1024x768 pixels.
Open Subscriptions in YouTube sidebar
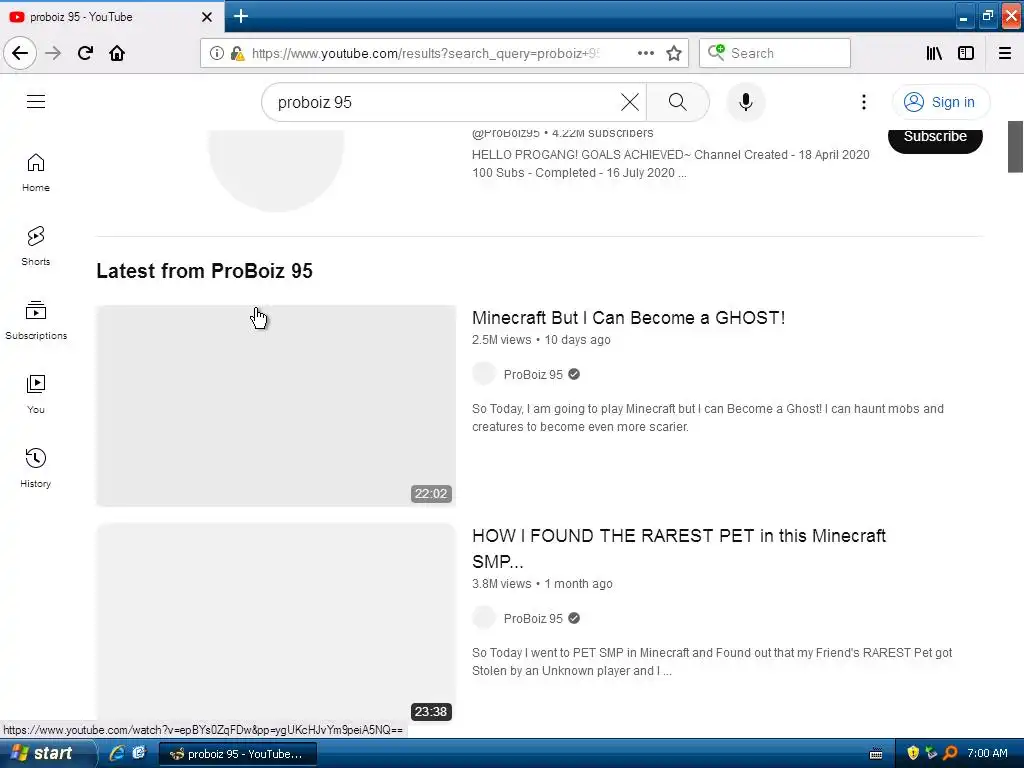tap(36, 320)
